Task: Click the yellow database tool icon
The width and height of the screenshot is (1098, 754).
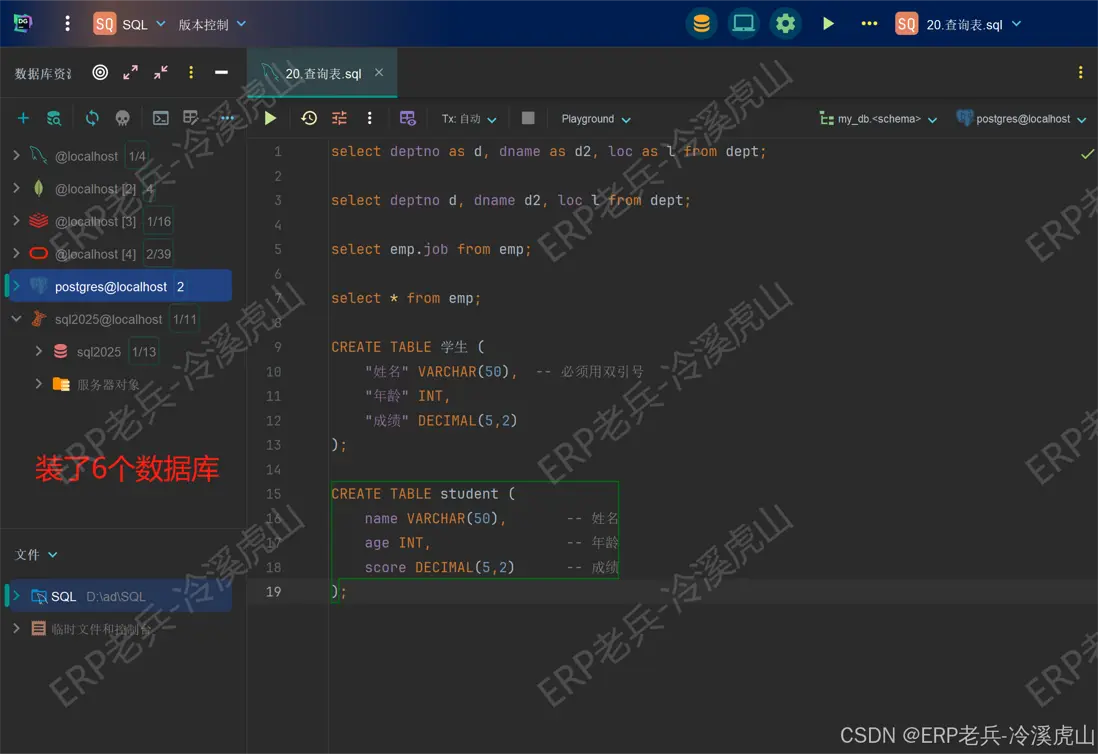Action: click(701, 24)
